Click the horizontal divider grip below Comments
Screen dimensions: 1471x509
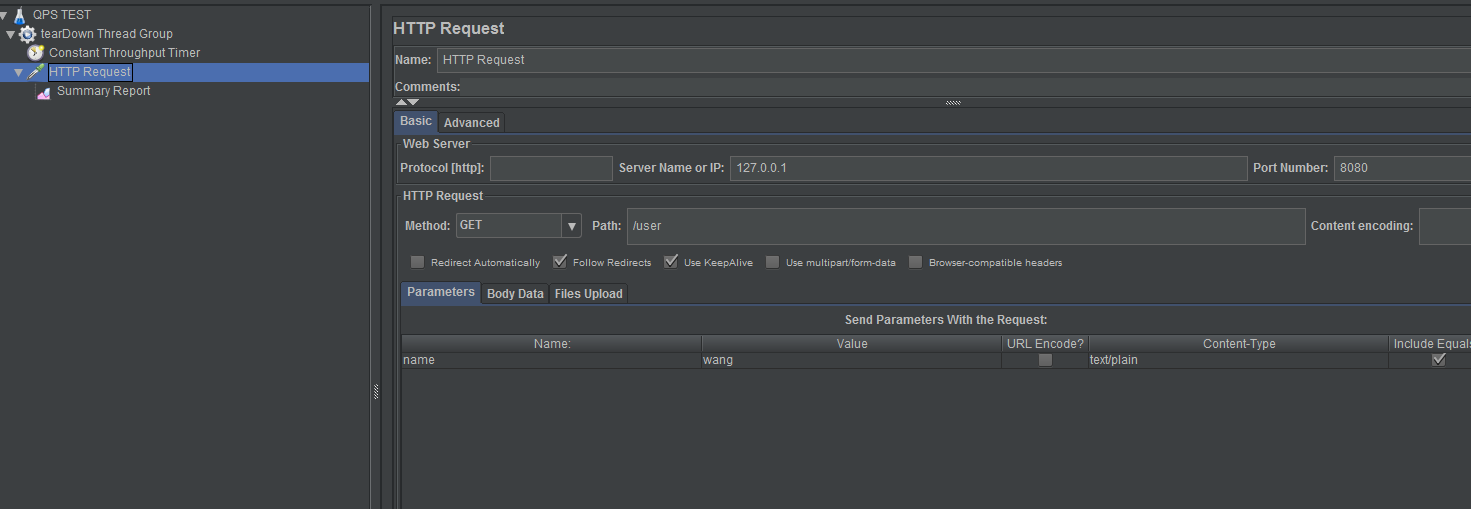click(953, 102)
